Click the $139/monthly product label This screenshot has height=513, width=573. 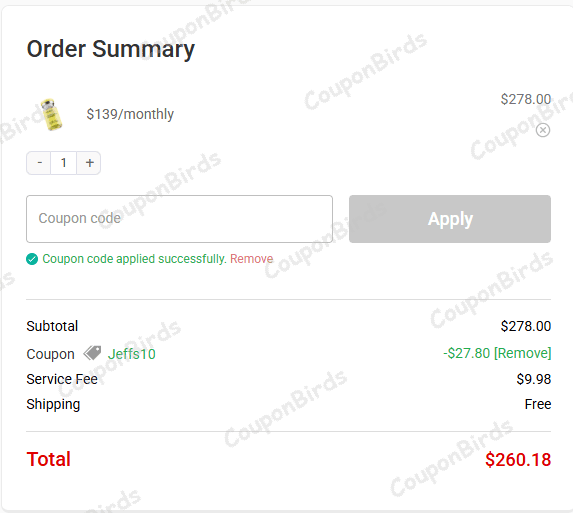click(x=130, y=114)
